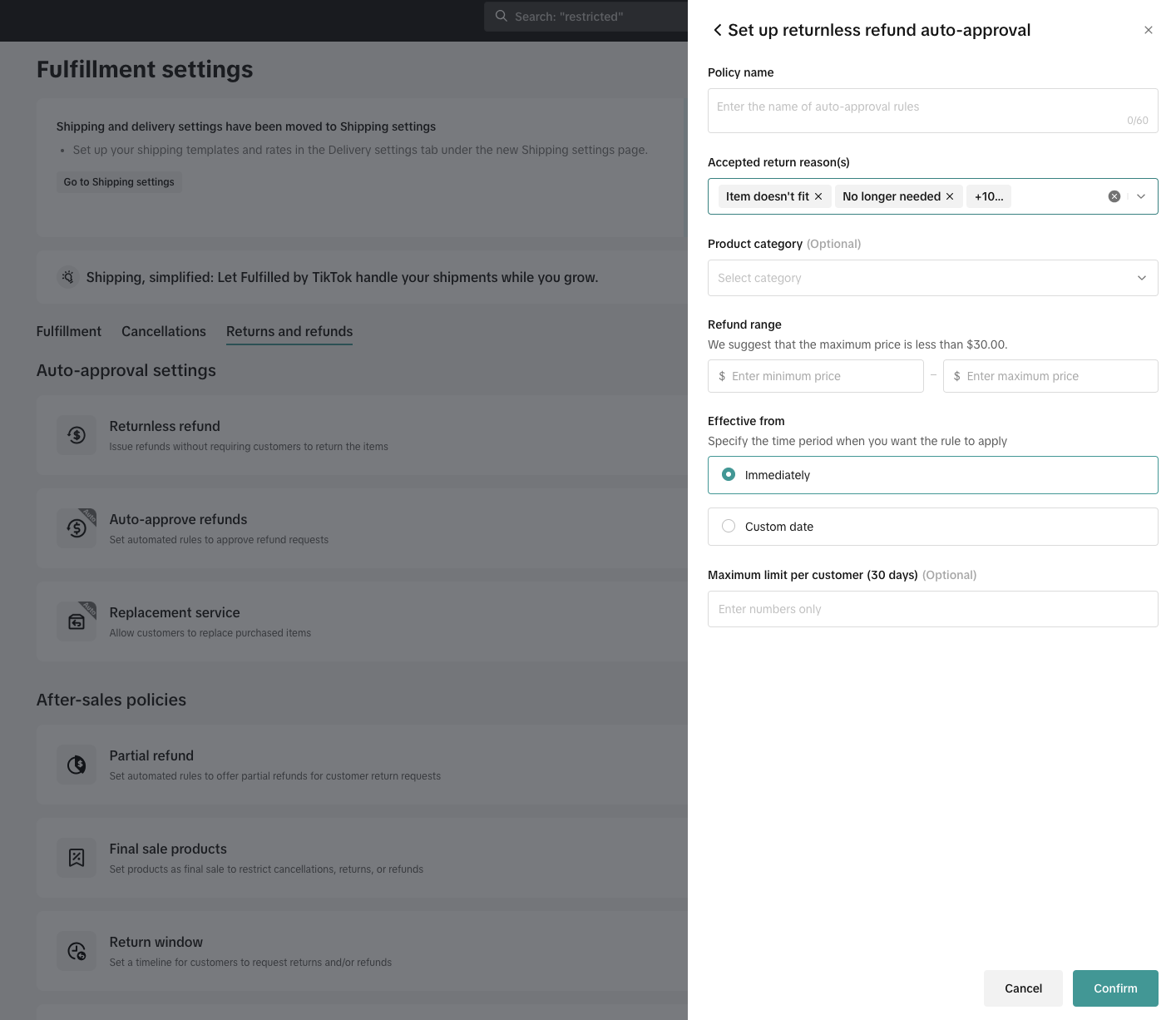Open the Product category dropdown
The image size is (1176, 1020).
click(x=932, y=278)
